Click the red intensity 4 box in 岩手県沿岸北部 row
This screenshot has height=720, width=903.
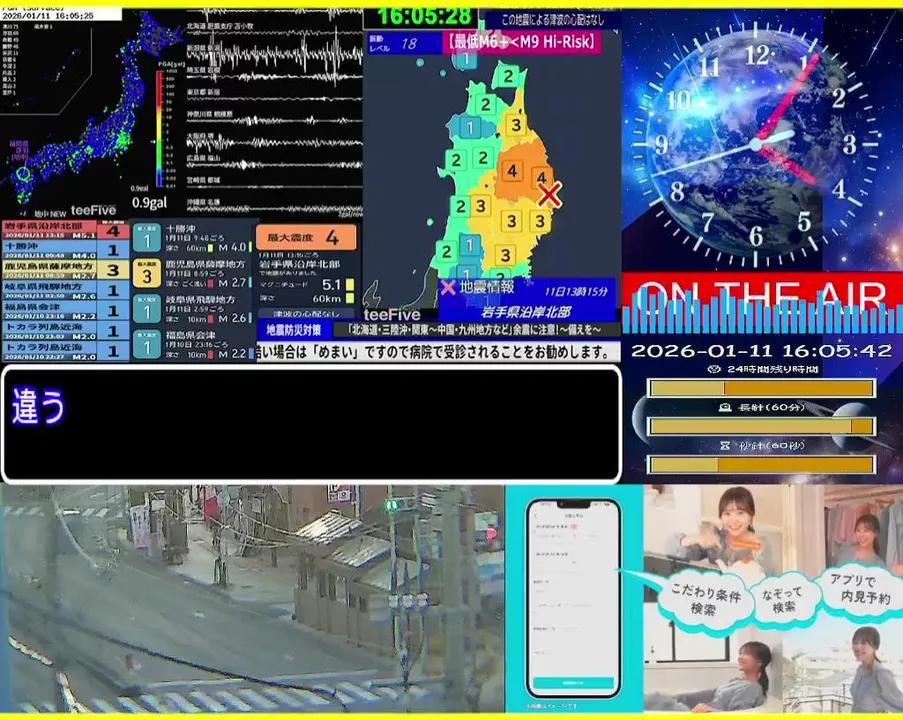click(x=113, y=231)
